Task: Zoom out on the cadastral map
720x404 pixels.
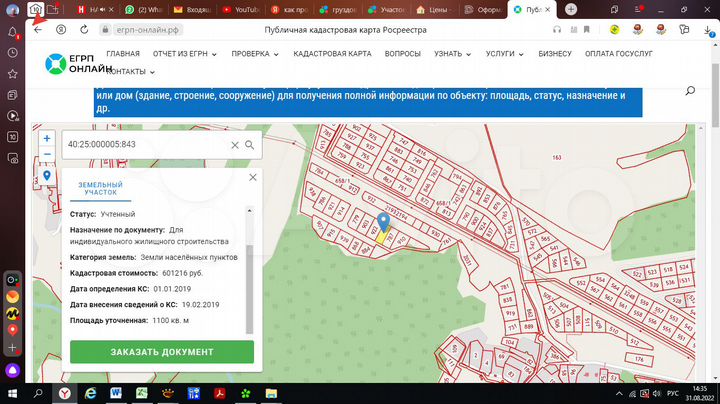Action: 46,154
